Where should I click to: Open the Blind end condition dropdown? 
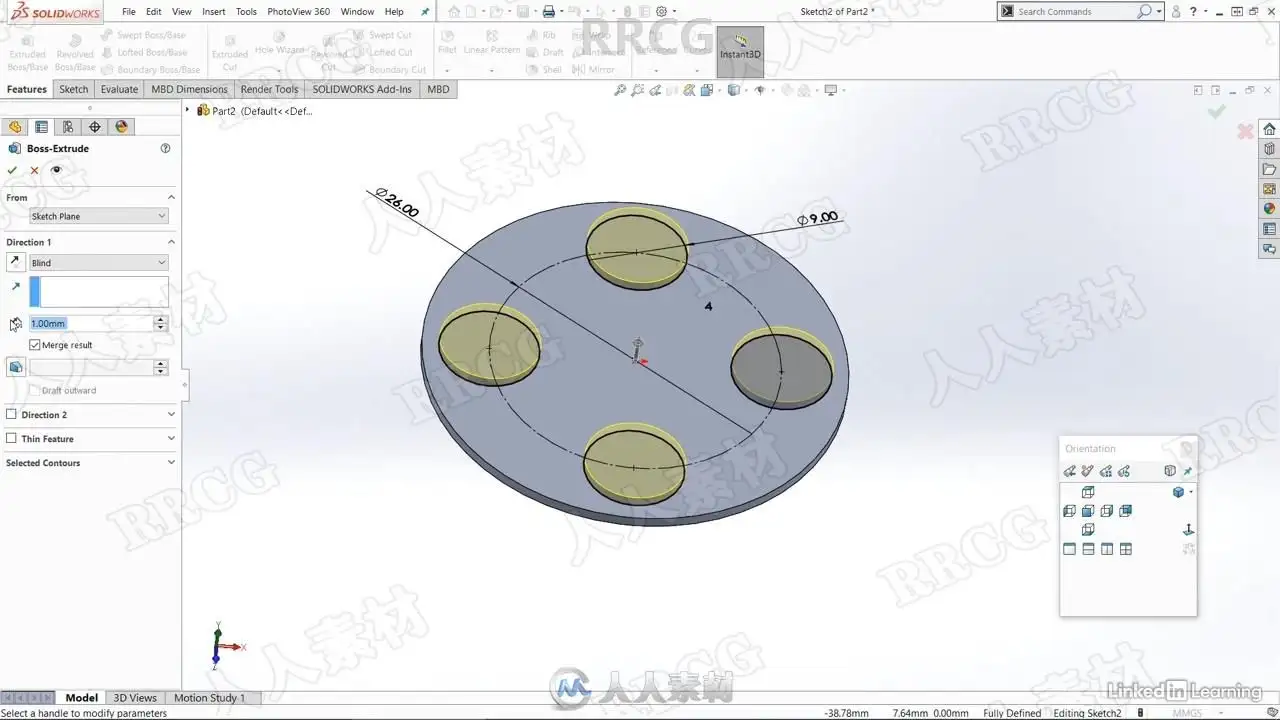(98, 263)
